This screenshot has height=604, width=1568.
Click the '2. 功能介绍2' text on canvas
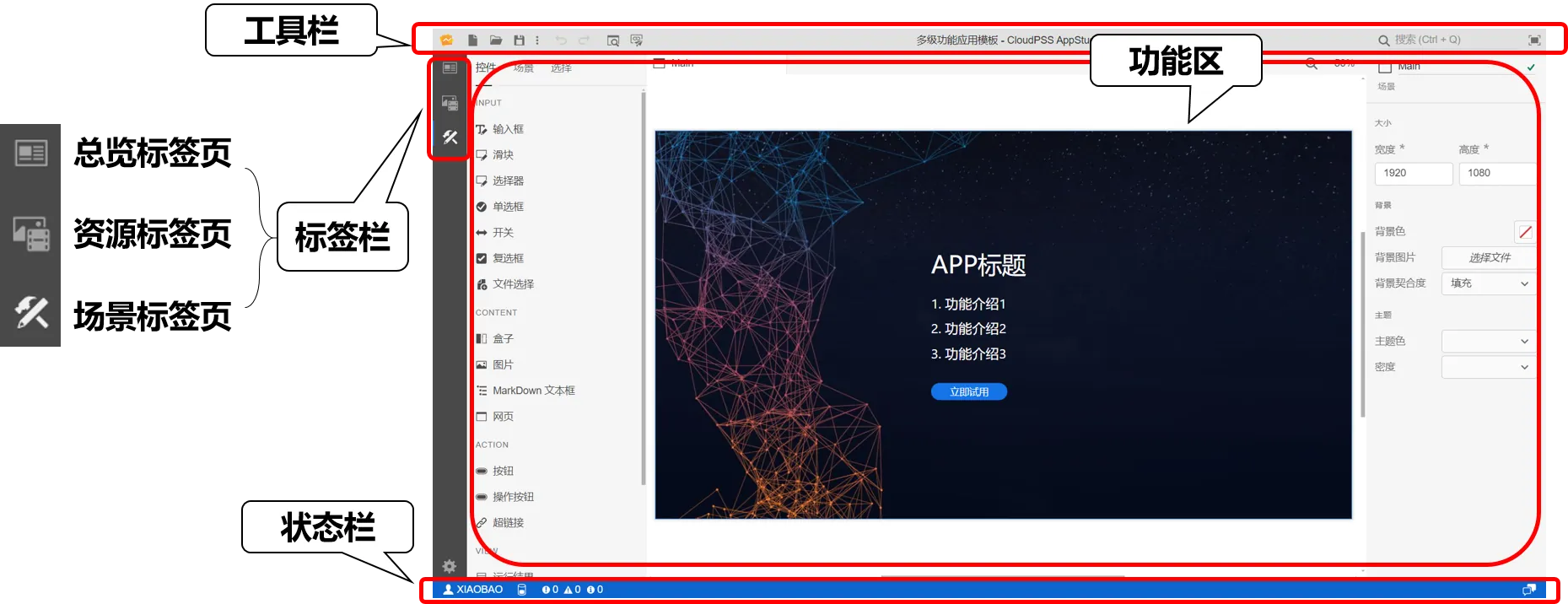click(x=968, y=329)
